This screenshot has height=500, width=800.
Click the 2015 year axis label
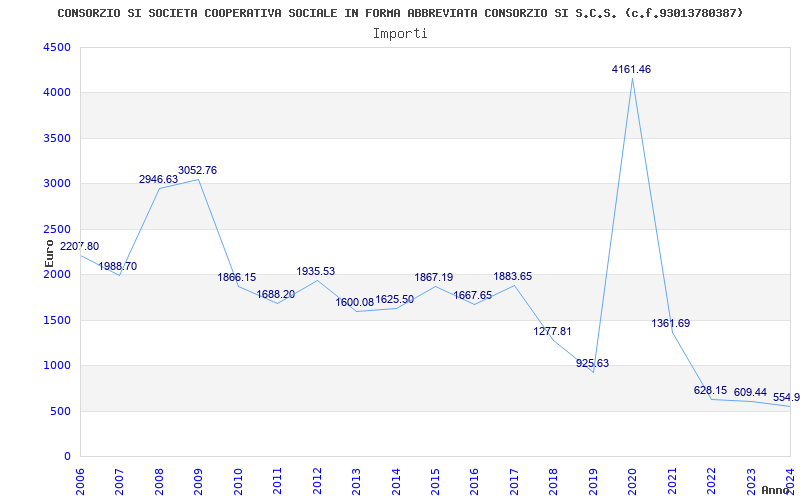(435, 481)
